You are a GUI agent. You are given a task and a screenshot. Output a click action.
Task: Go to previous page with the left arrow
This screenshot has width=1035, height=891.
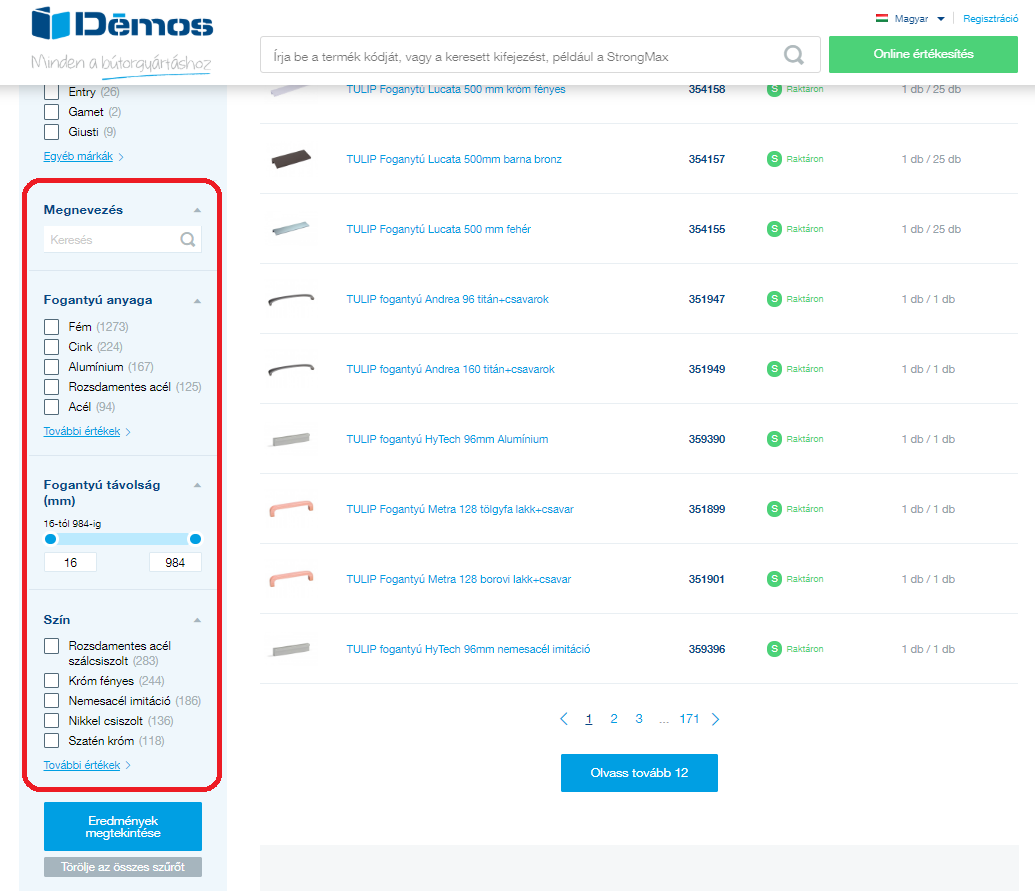pyautogui.click(x=564, y=719)
